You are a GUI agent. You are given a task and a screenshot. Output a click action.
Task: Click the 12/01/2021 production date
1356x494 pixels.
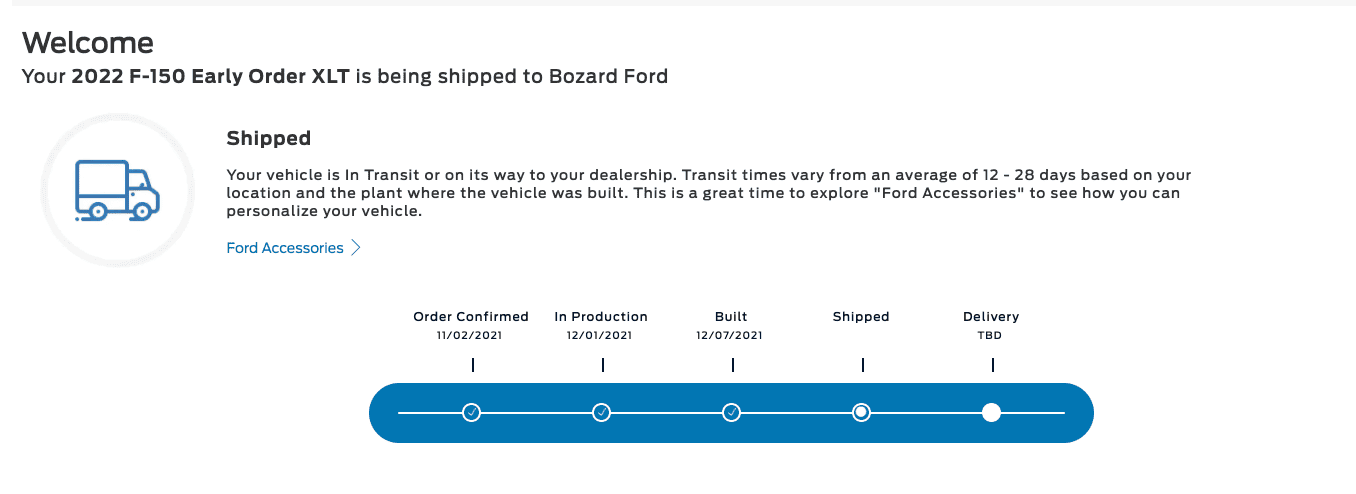pos(600,336)
